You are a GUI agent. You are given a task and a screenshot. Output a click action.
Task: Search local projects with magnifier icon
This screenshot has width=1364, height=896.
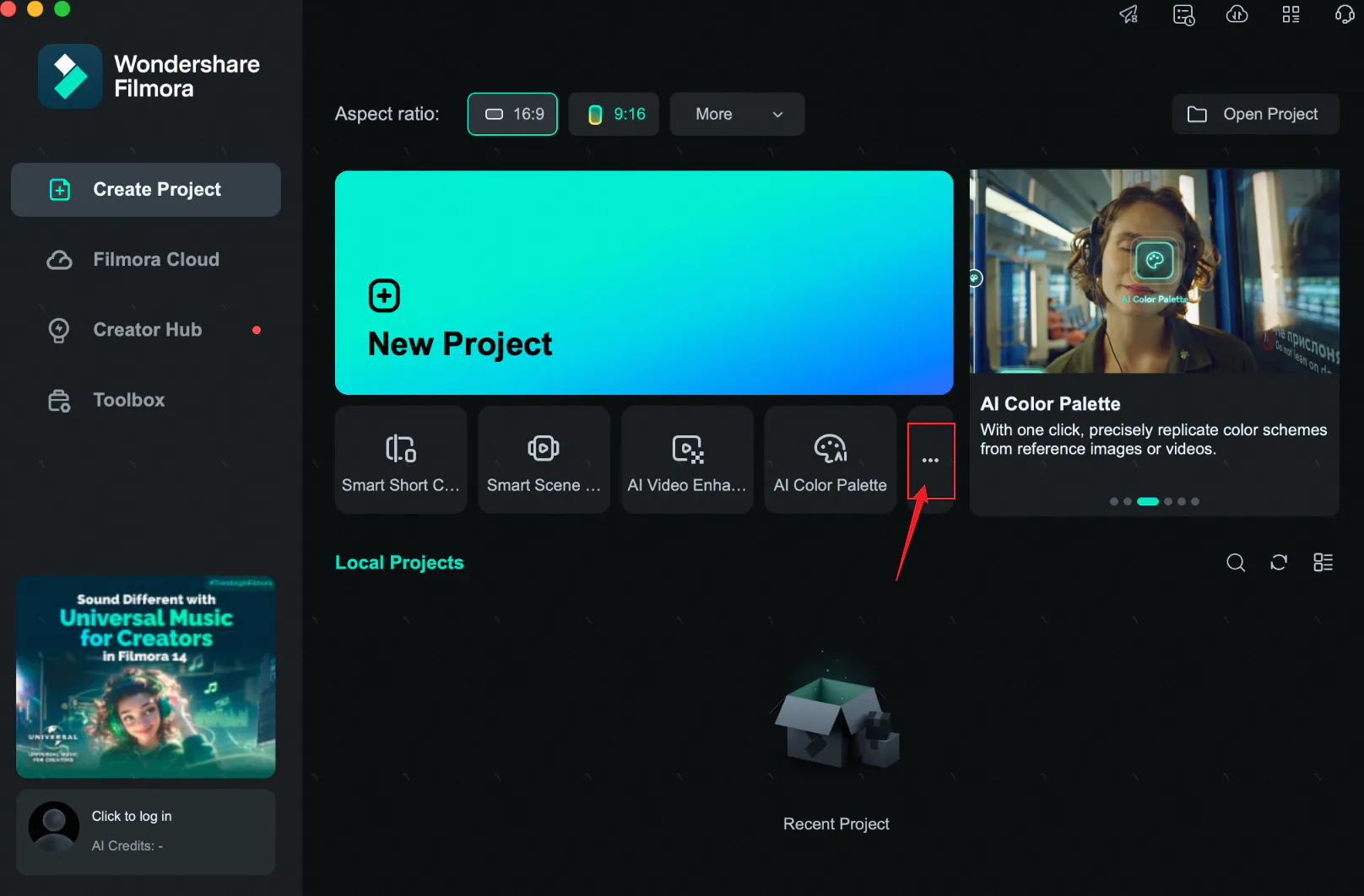(x=1236, y=563)
